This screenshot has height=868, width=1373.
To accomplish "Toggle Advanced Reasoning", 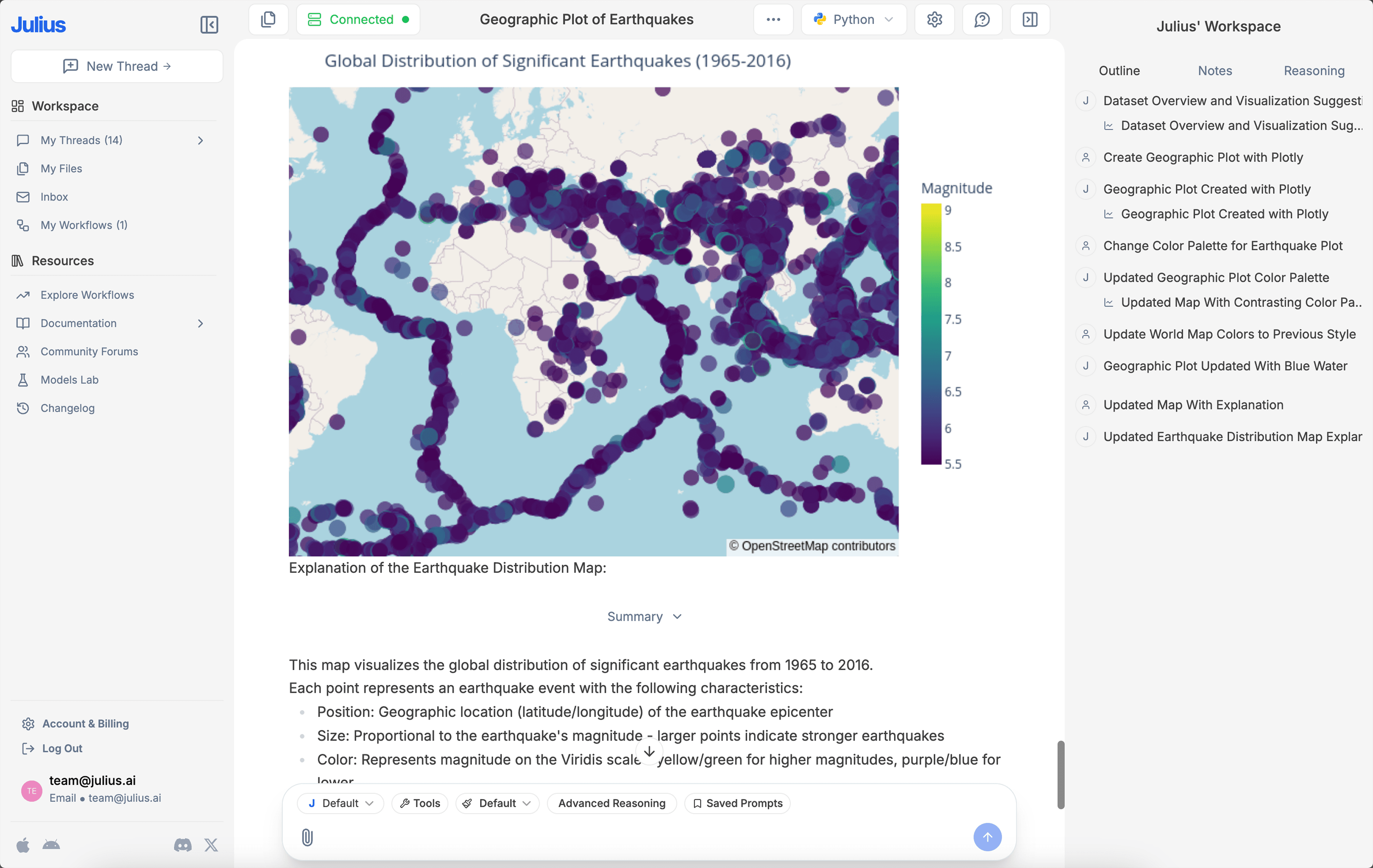I will coord(612,803).
